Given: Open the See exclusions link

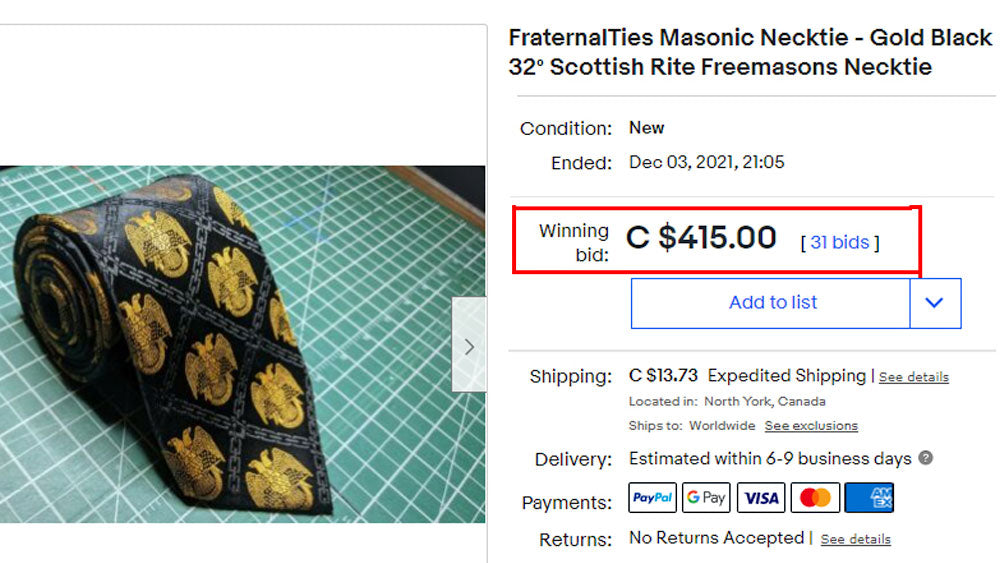Looking at the screenshot, I should 811,426.
